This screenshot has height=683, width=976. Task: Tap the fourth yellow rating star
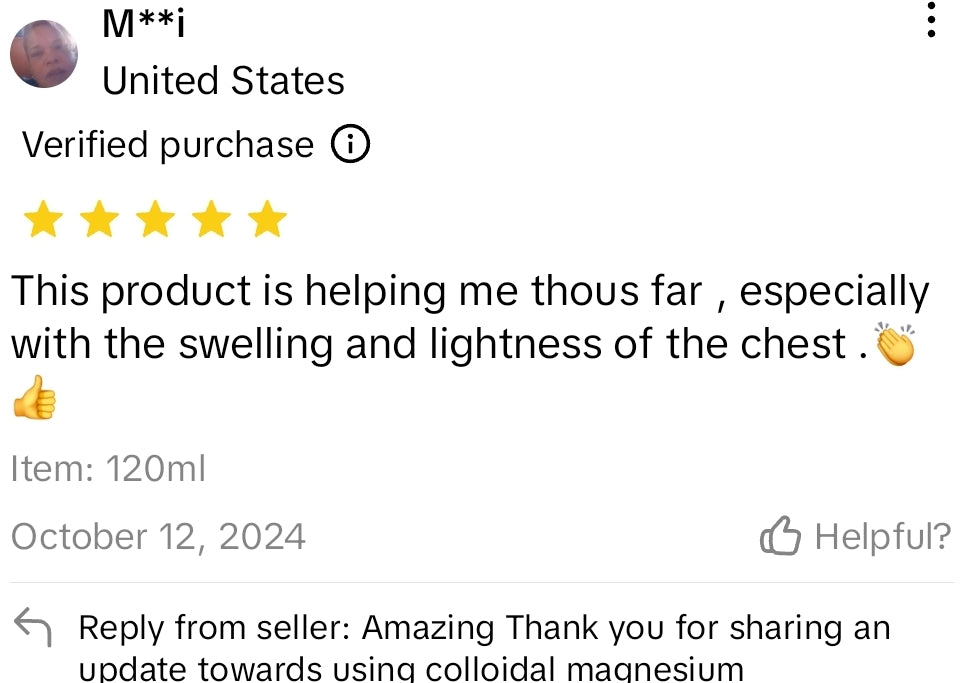click(211, 220)
